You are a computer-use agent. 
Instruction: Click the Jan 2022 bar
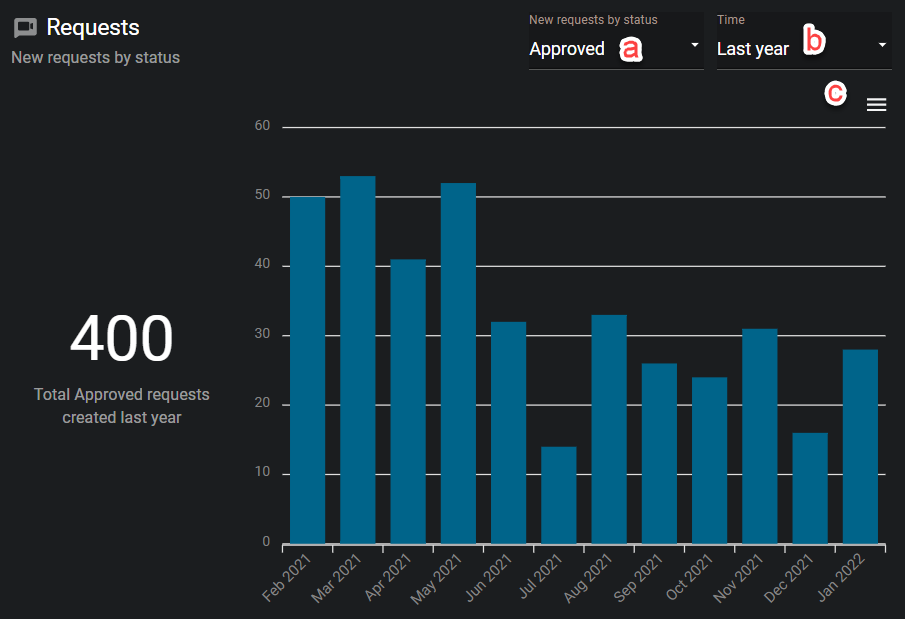pos(860,446)
